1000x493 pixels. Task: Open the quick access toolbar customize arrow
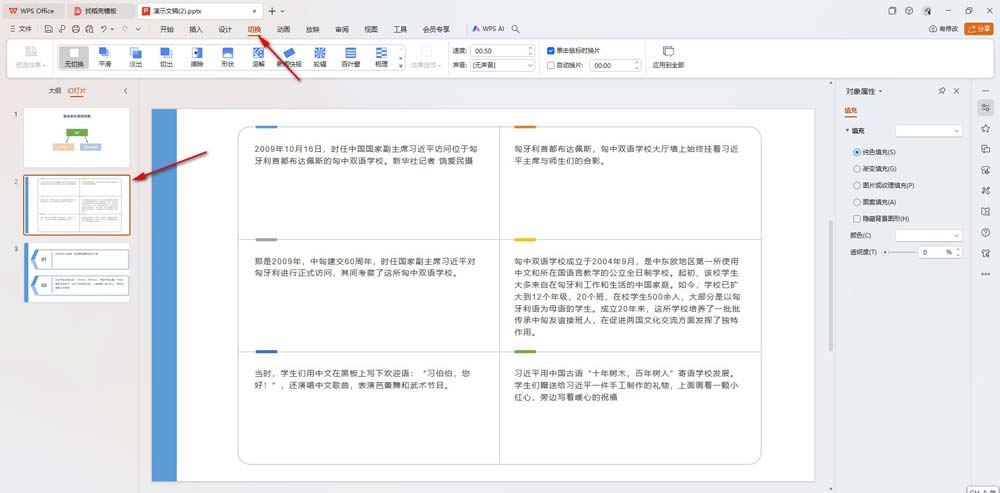point(138,29)
